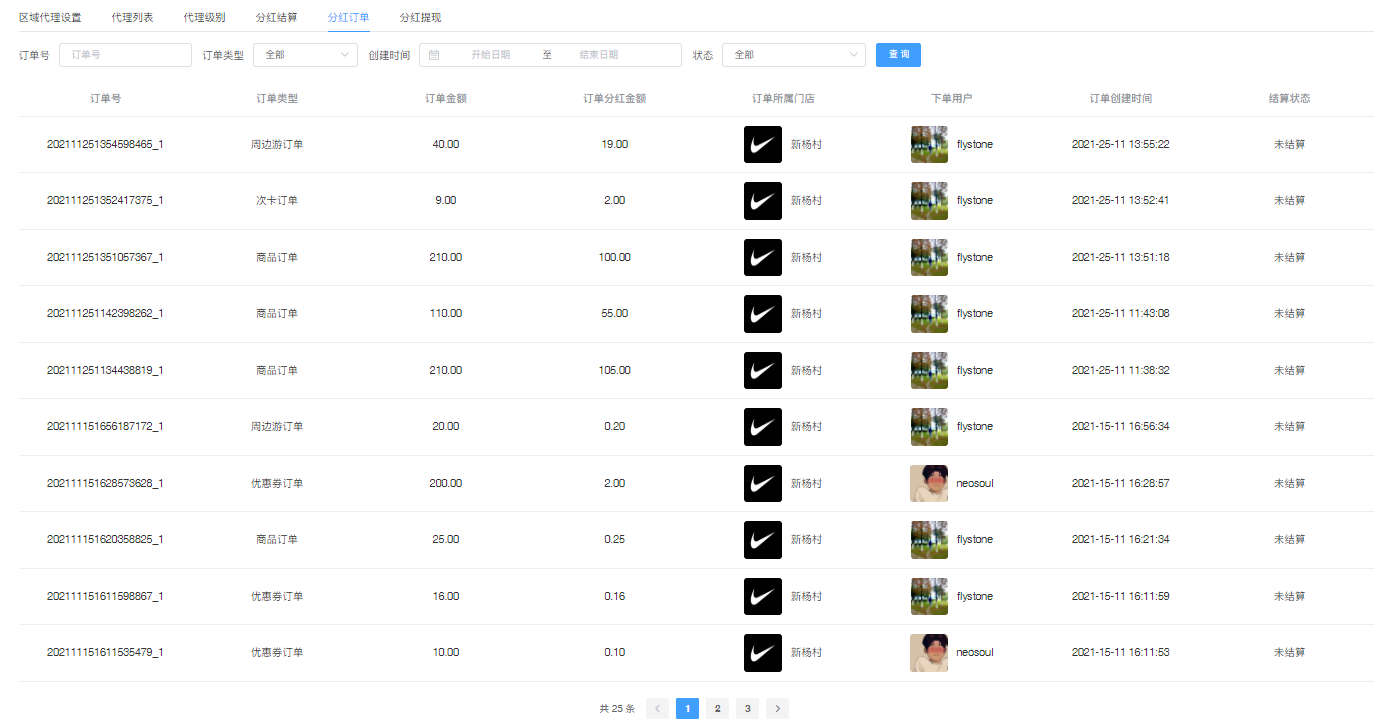Click flystone avatar in 16:56:34 order row

tap(929, 427)
